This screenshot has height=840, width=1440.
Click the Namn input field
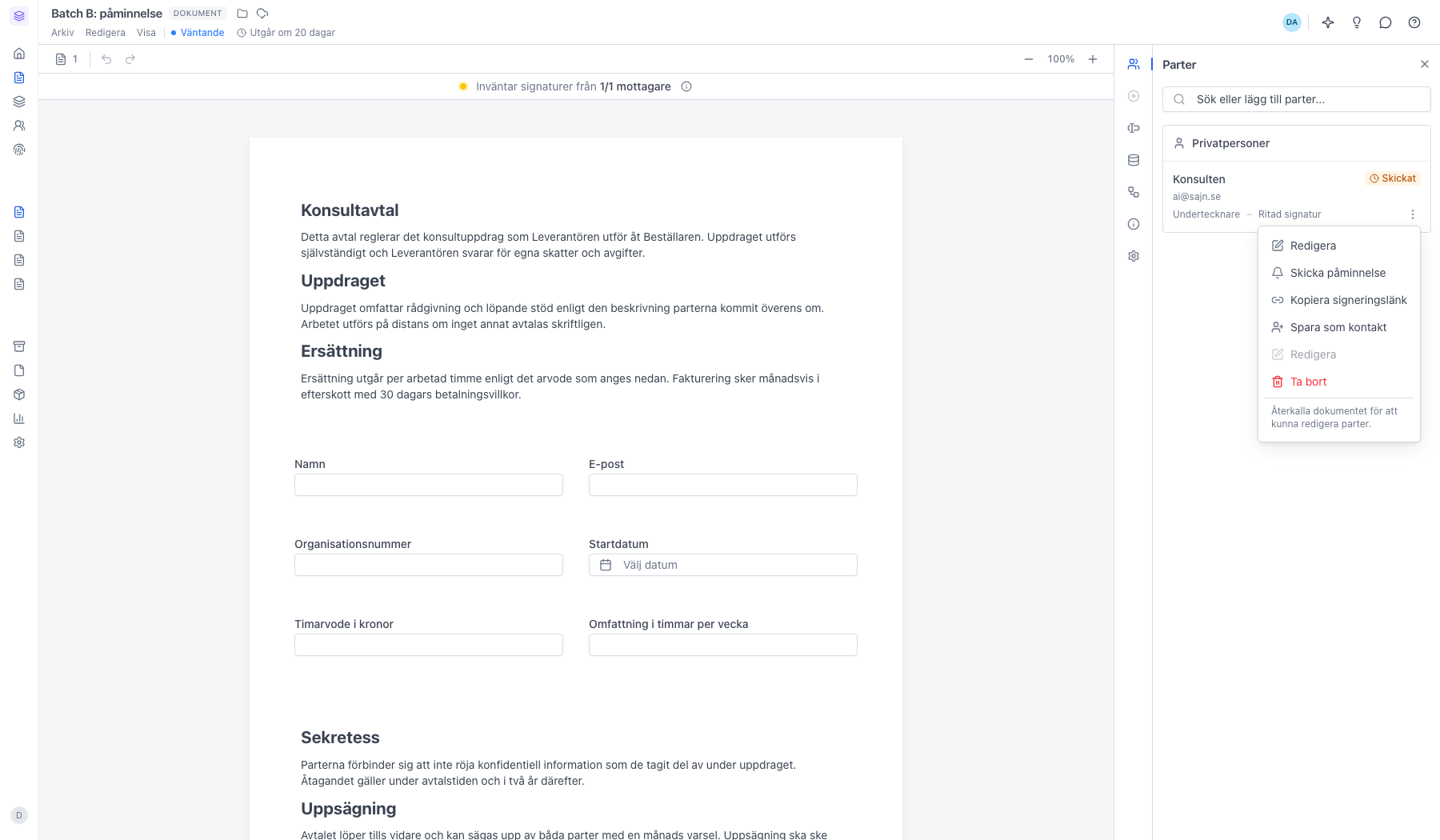tap(429, 485)
